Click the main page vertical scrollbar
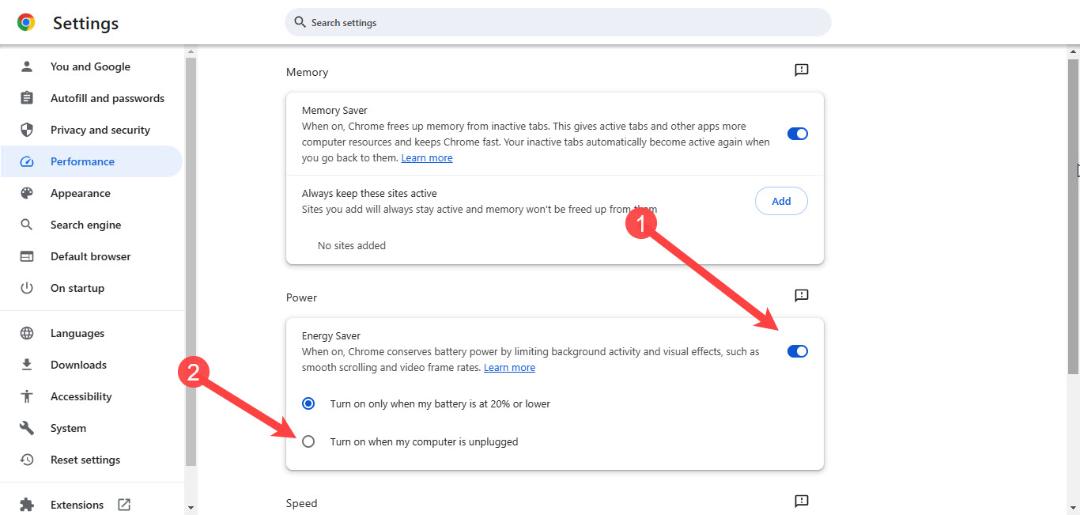Viewport: 1080px width, 515px height. pyautogui.click(x=1073, y=217)
